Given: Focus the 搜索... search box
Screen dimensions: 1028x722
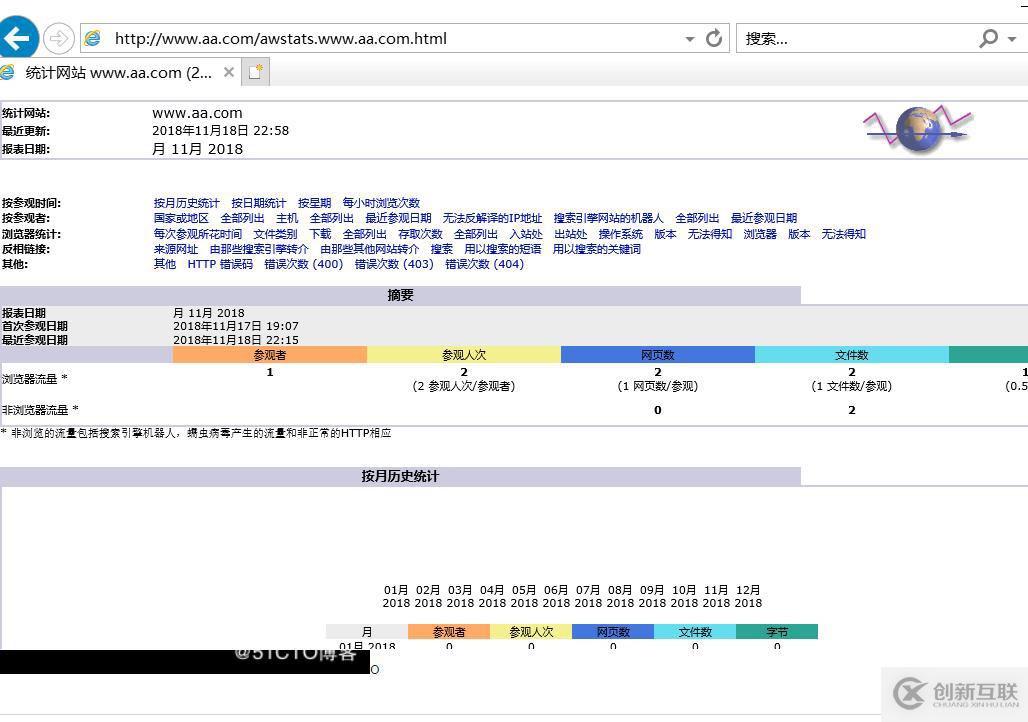Looking at the screenshot, I should pyautogui.click(x=856, y=39).
